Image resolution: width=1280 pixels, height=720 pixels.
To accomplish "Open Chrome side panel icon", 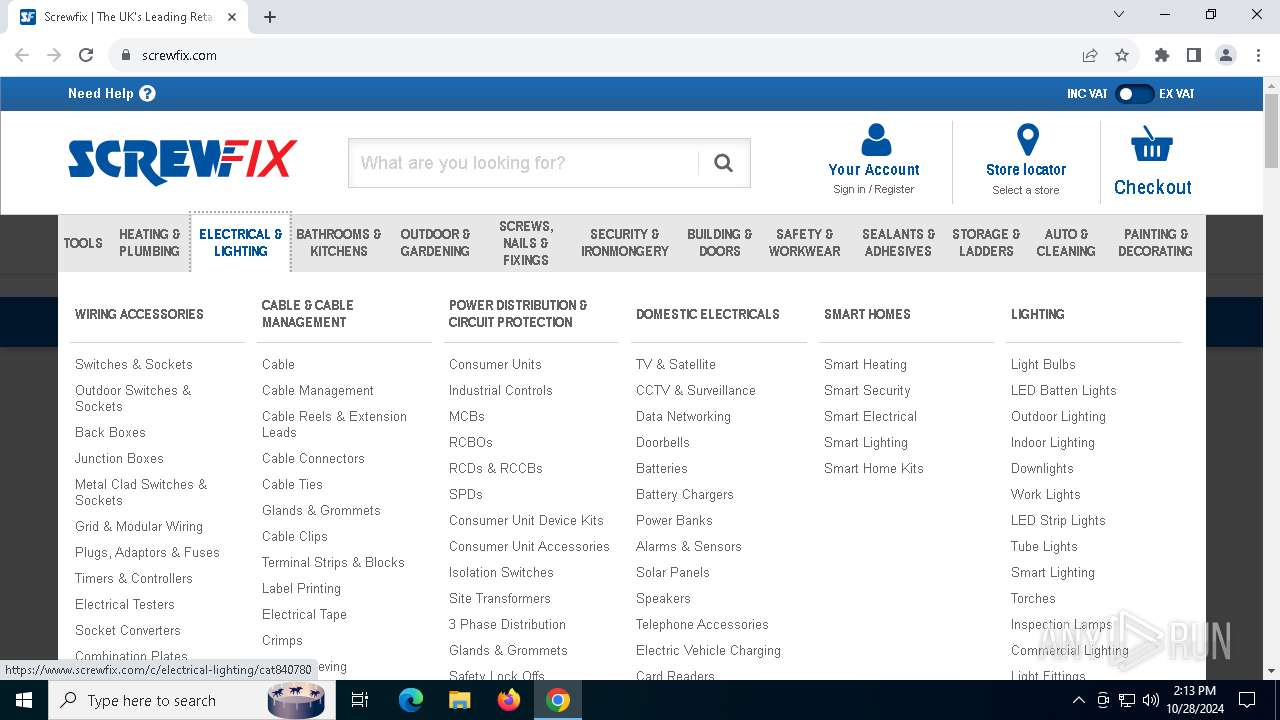I will pyautogui.click(x=1193, y=55).
